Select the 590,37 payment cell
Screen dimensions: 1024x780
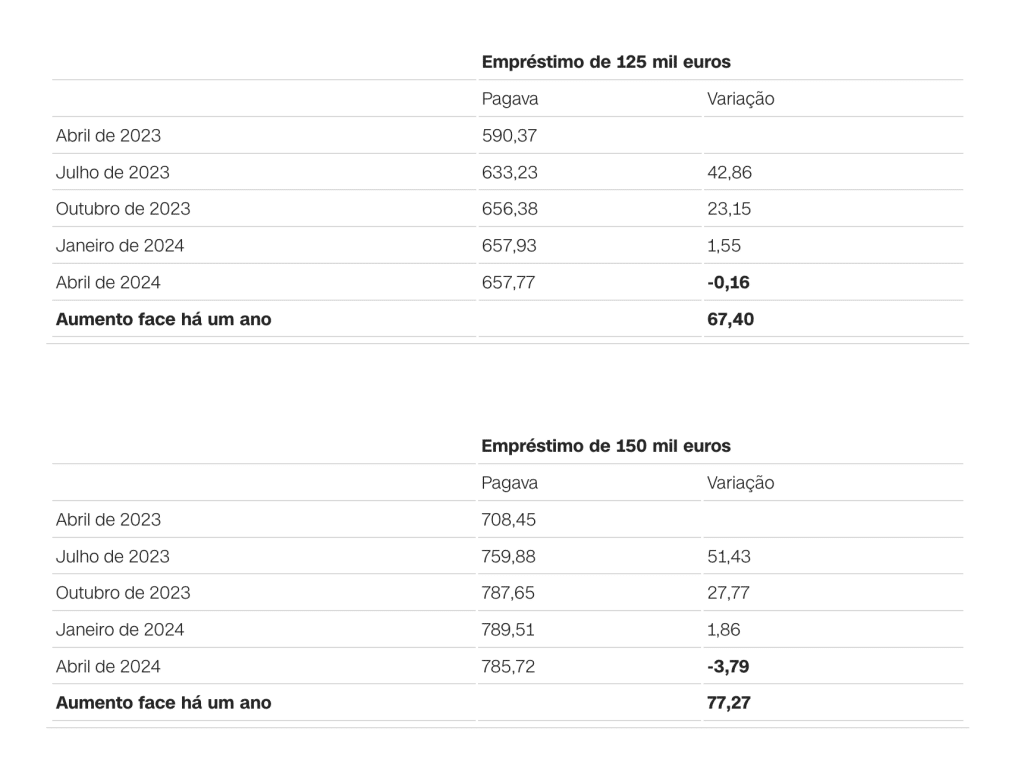(x=509, y=136)
